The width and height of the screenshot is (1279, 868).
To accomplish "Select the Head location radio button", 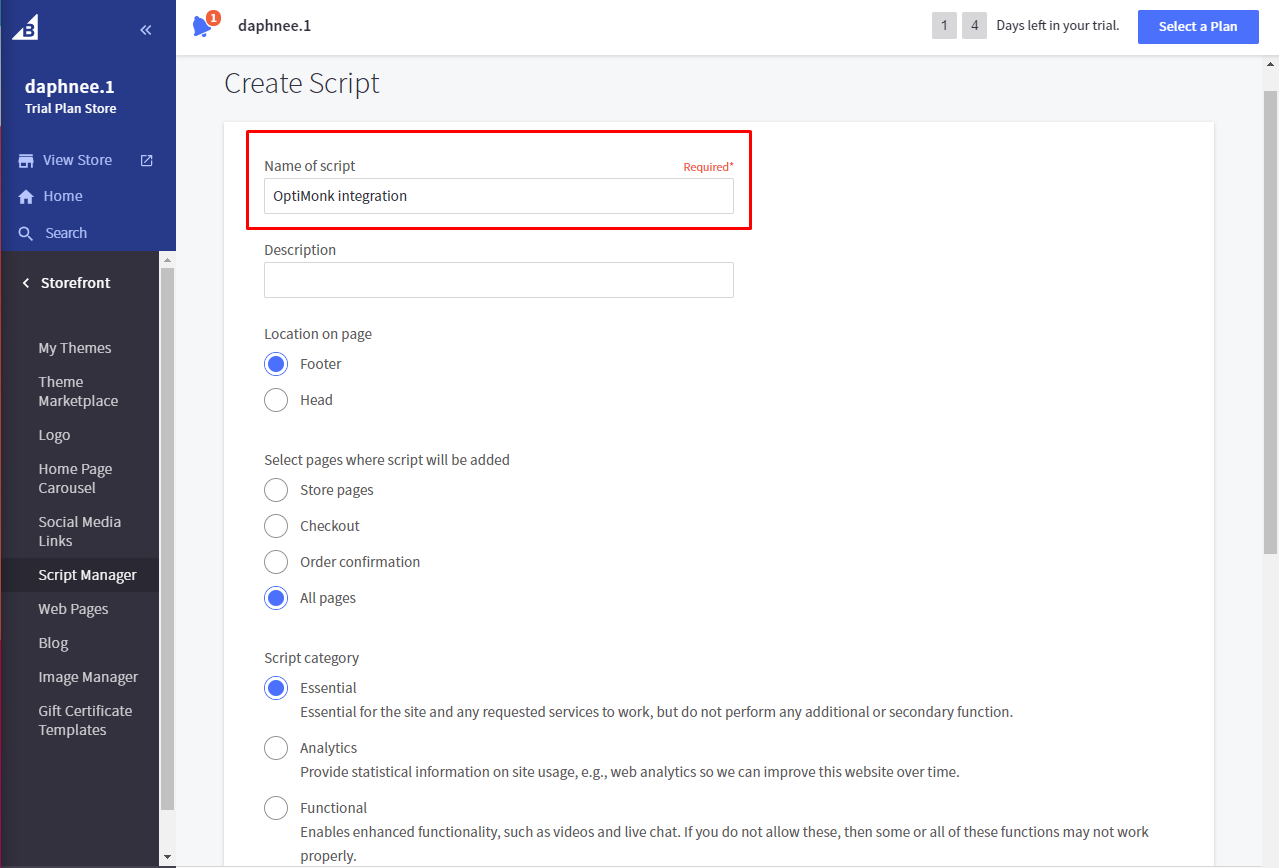I will tap(276, 400).
